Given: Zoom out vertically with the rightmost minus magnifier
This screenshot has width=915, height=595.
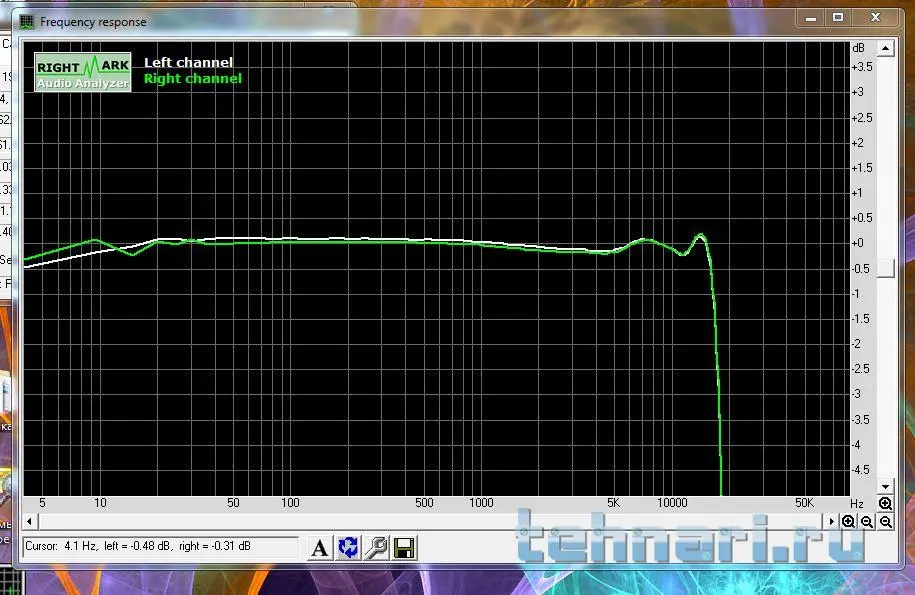Looking at the screenshot, I should coord(886,522).
